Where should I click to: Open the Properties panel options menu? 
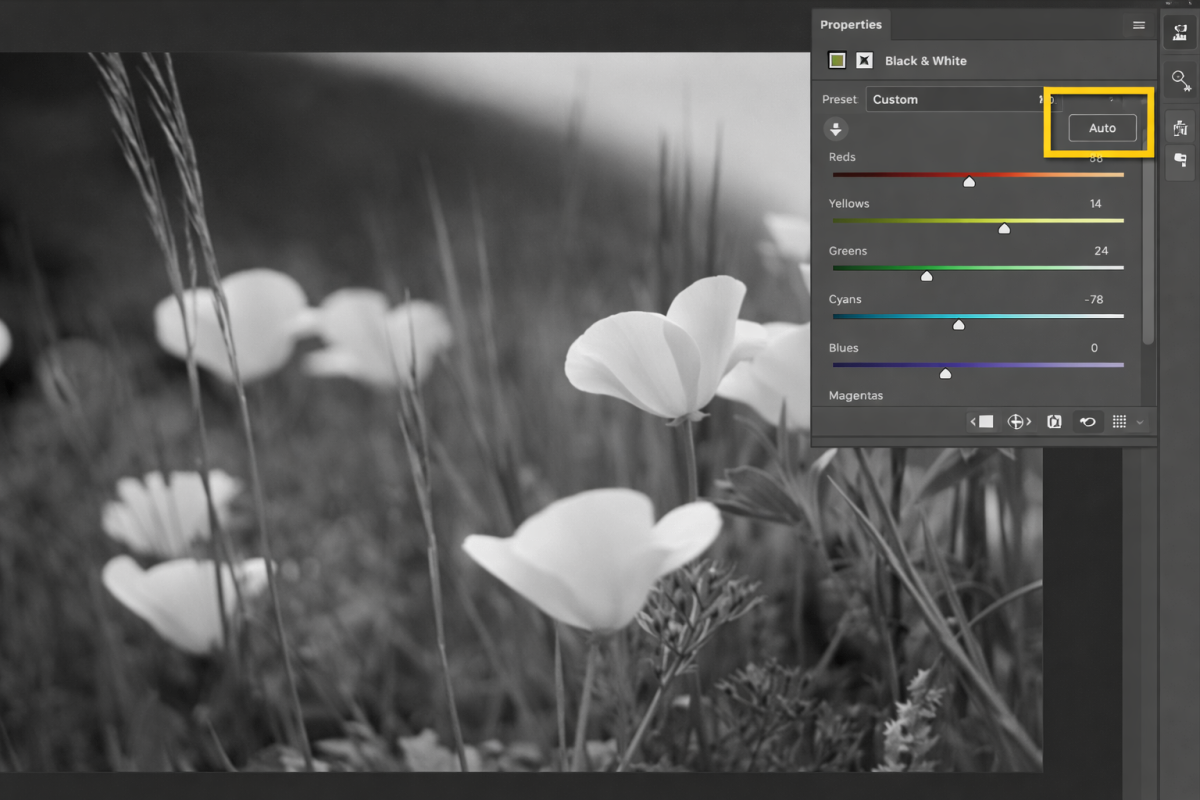1138,24
